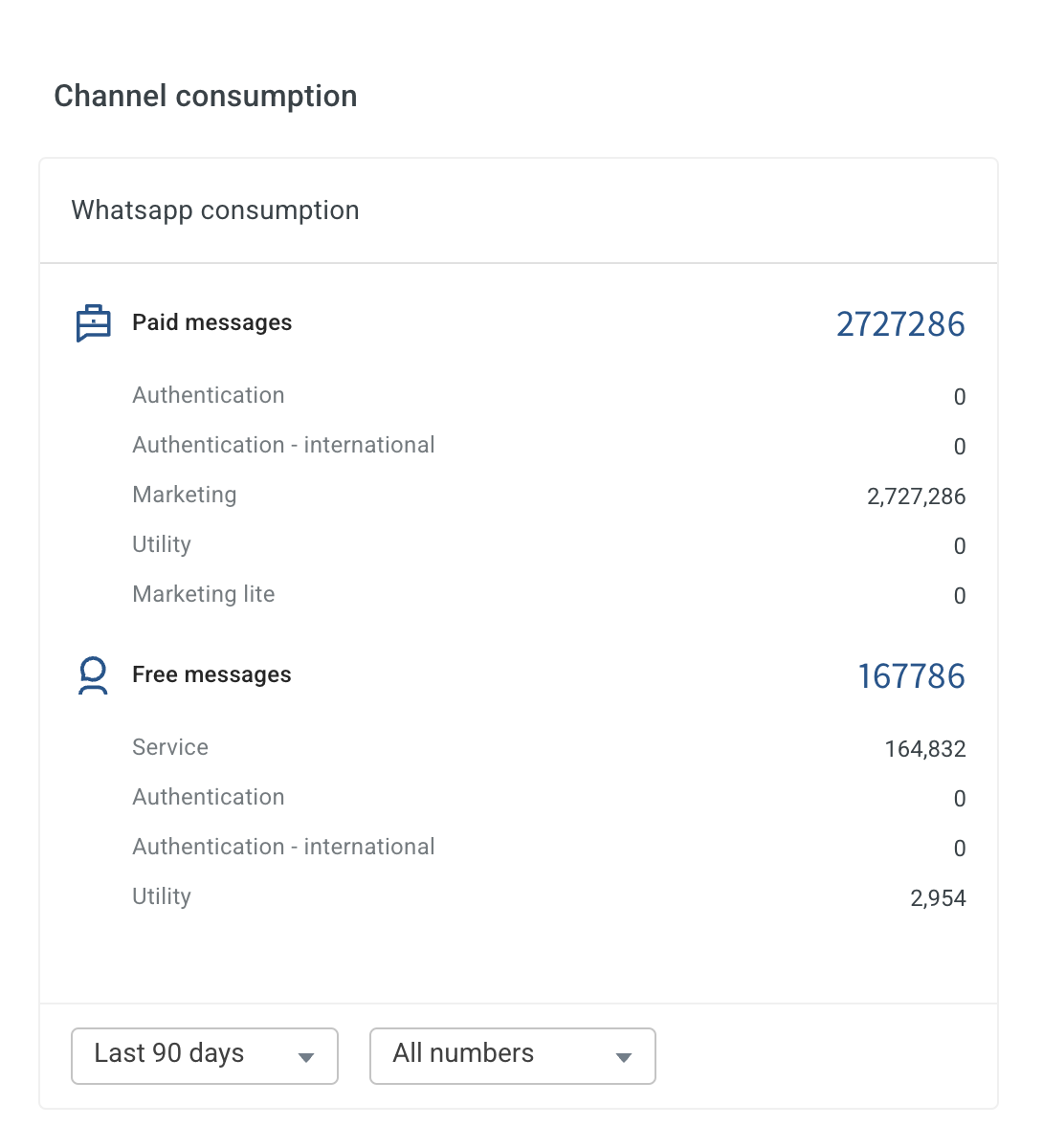Image resolution: width=1043 pixels, height=1148 pixels.
Task: Click the paid total 2727286
Action: [900, 324]
